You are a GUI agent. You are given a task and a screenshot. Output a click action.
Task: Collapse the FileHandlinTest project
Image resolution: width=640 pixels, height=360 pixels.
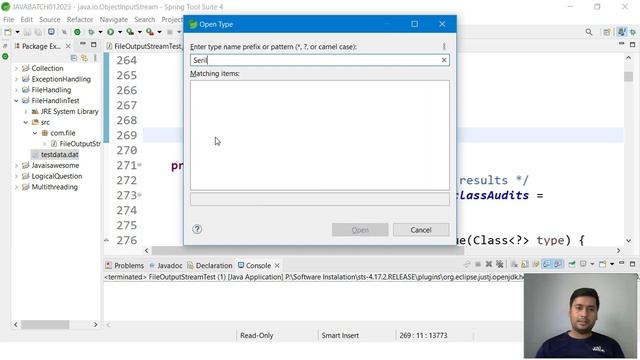pyautogui.click(x=16, y=100)
